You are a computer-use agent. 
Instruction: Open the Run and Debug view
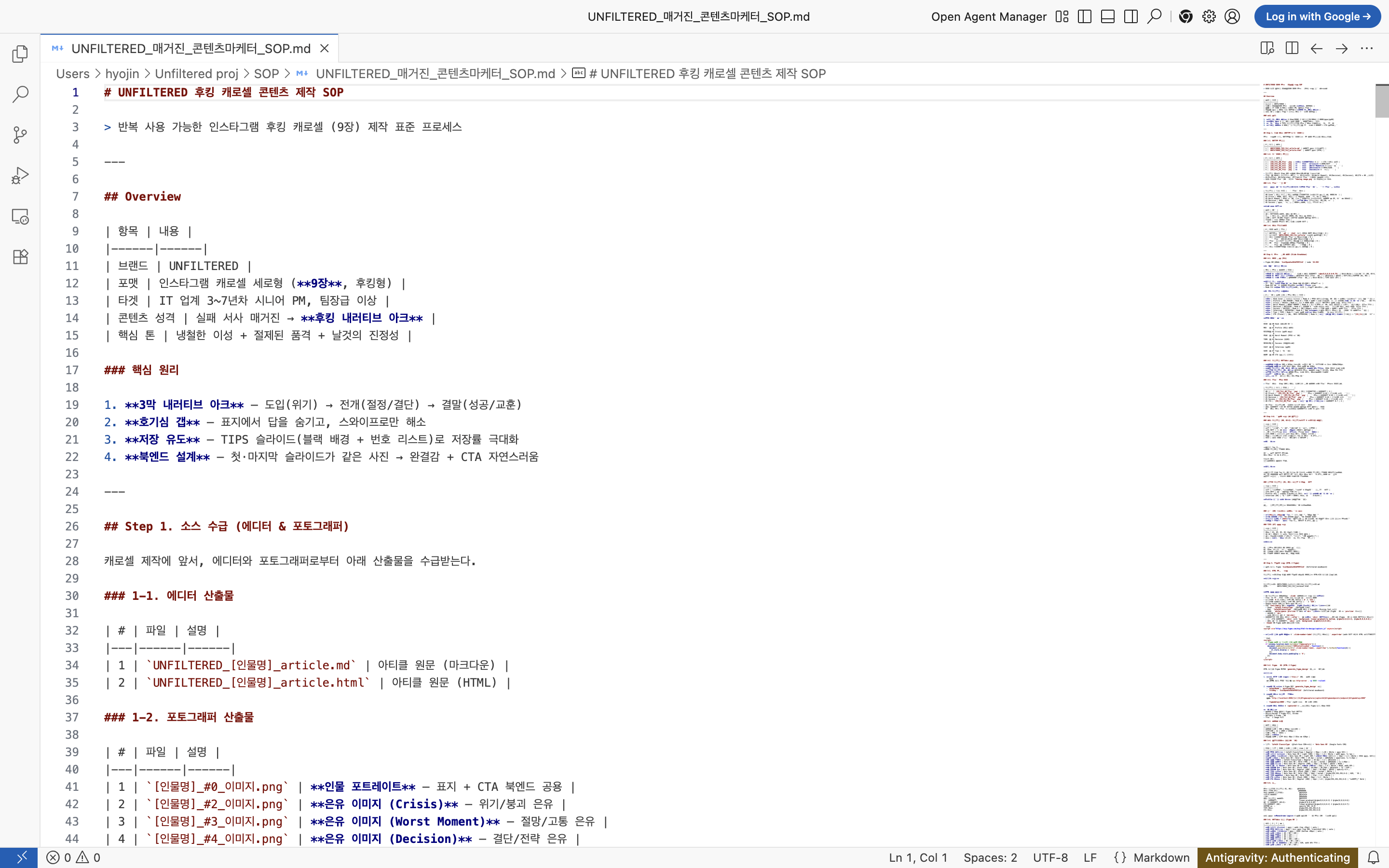20,176
